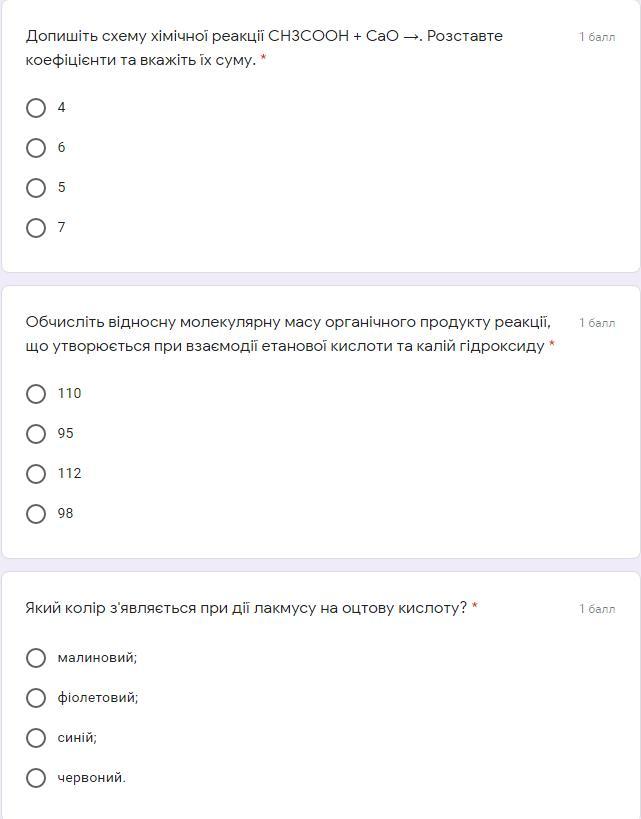Viewport: 641px width, 819px height.
Task: Click the label text '112'
Action: (x=69, y=473)
